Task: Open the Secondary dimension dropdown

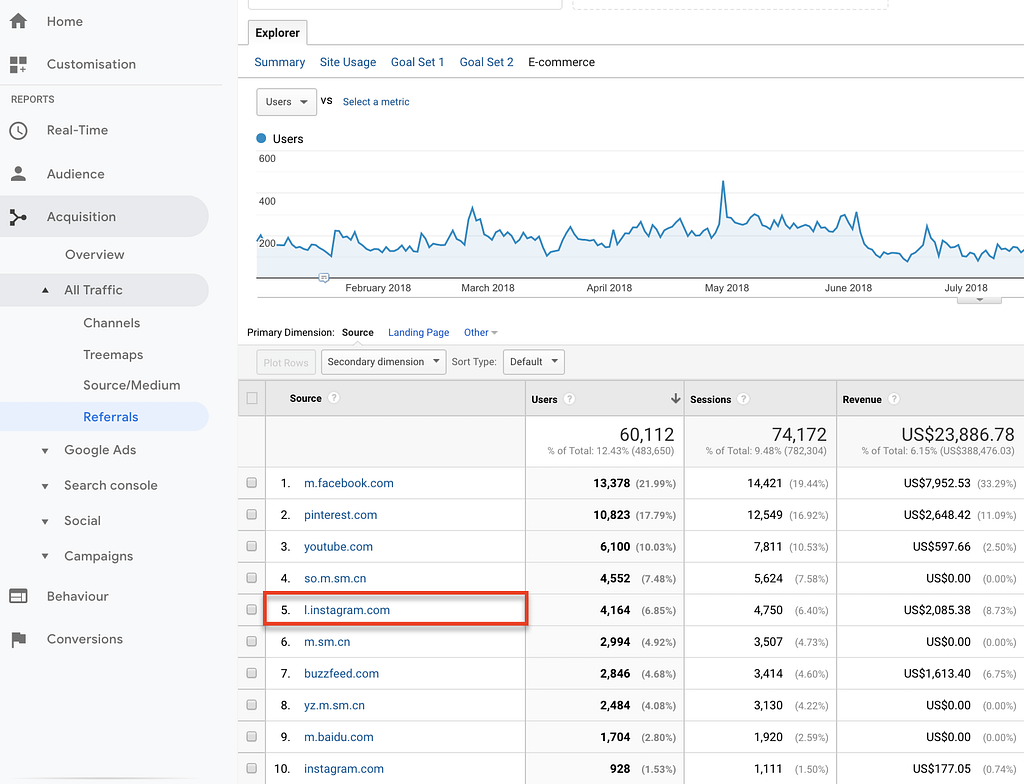Action: [383, 362]
